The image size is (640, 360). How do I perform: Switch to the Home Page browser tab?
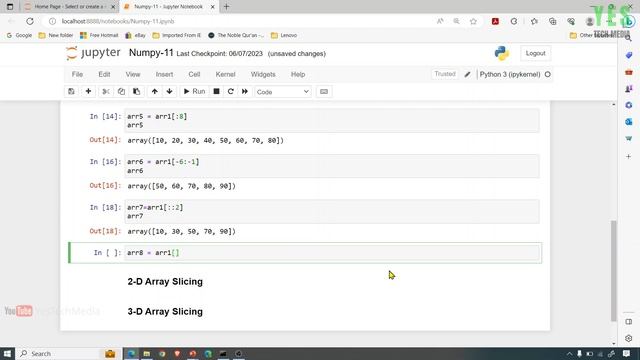(x=69, y=7)
